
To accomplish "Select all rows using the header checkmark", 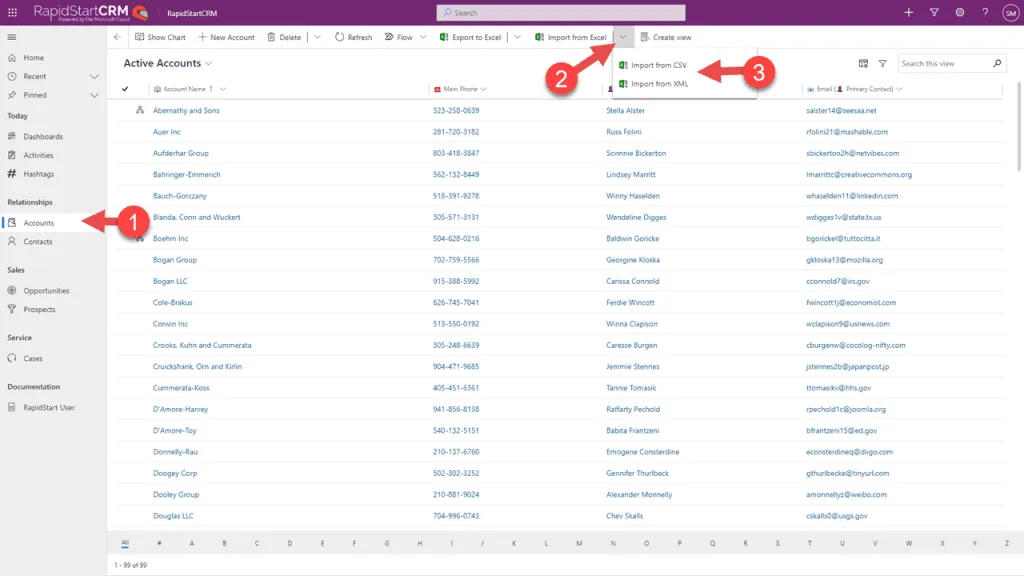I will click(x=124, y=89).
